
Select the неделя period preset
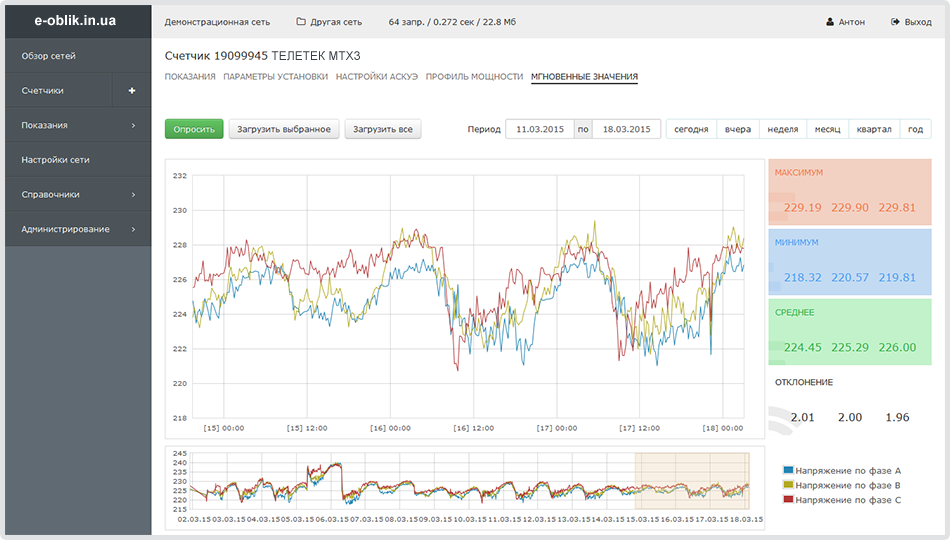pyautogui.click(x=782, y=129)
